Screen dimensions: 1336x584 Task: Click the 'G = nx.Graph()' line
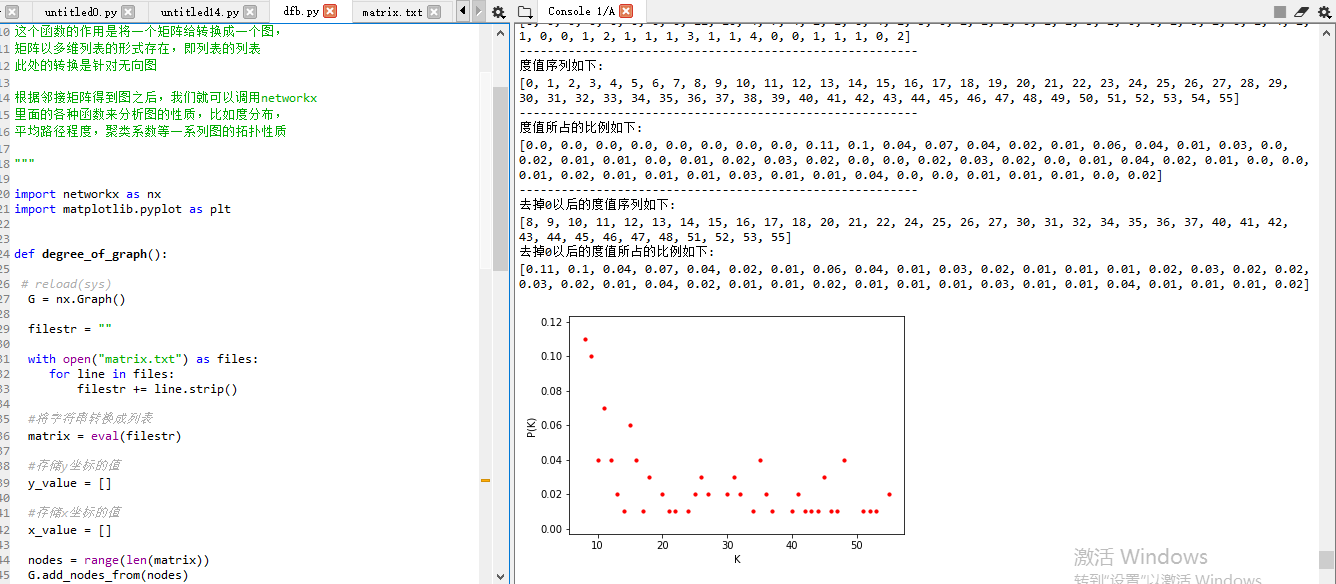[77, 299]
